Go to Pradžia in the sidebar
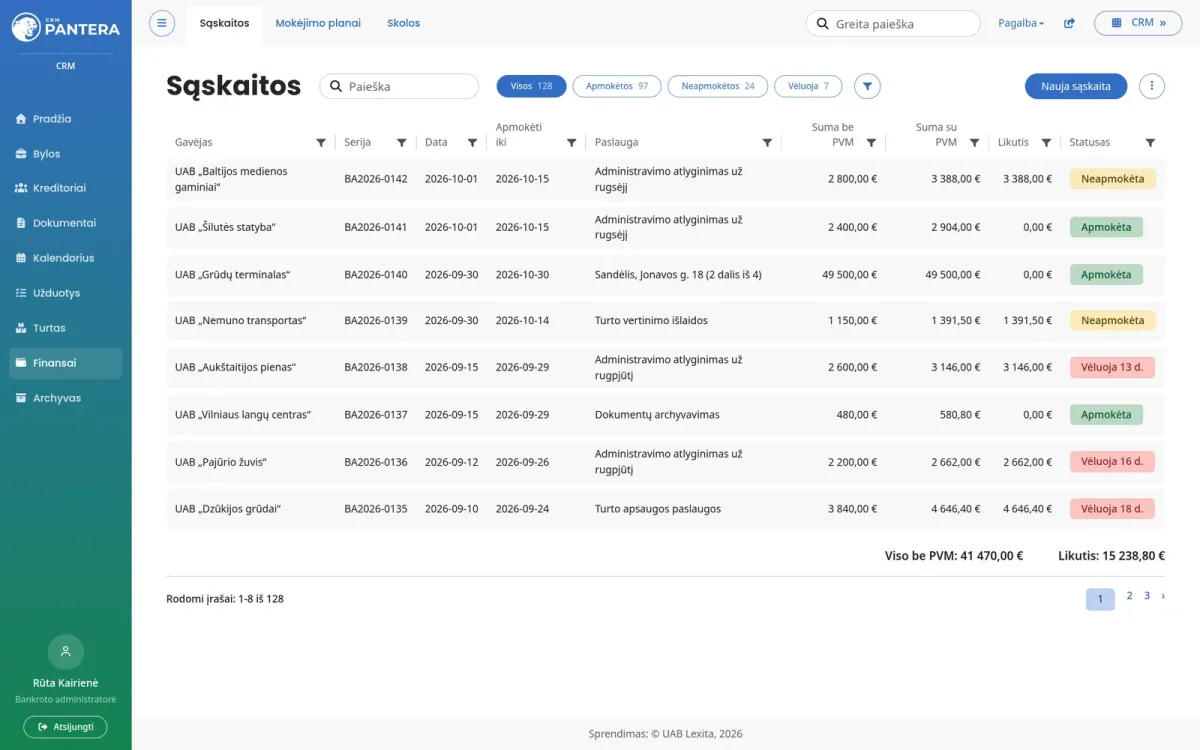 (x=66, y=119)
